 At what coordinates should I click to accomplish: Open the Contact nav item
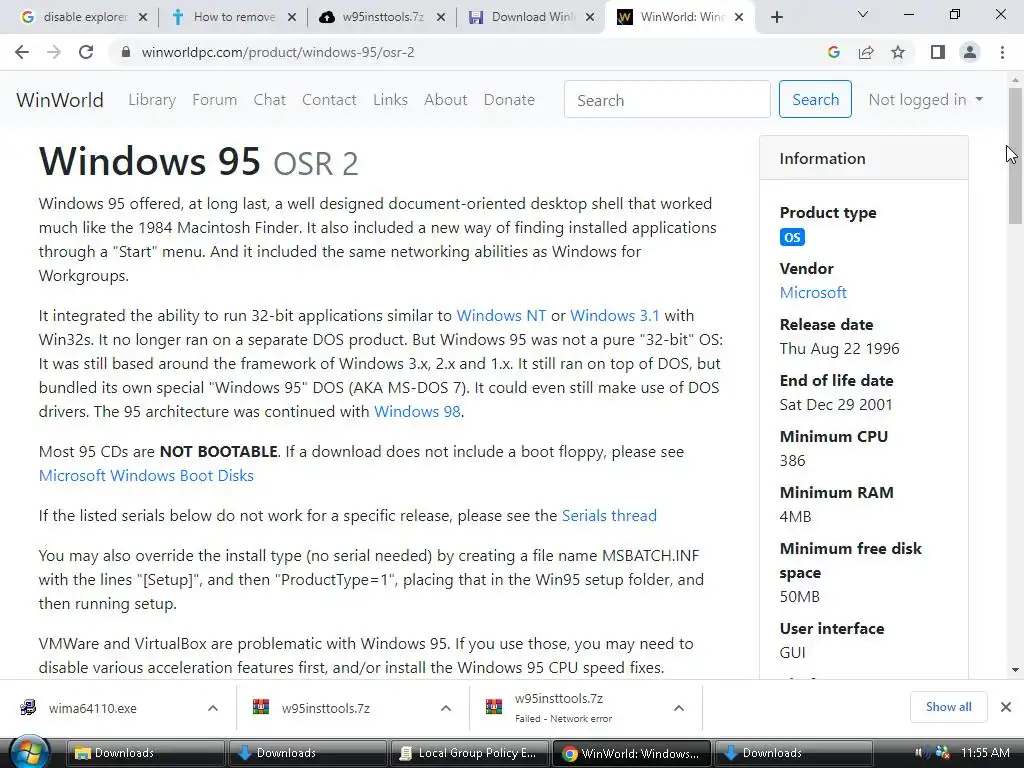tap(329, 99)
